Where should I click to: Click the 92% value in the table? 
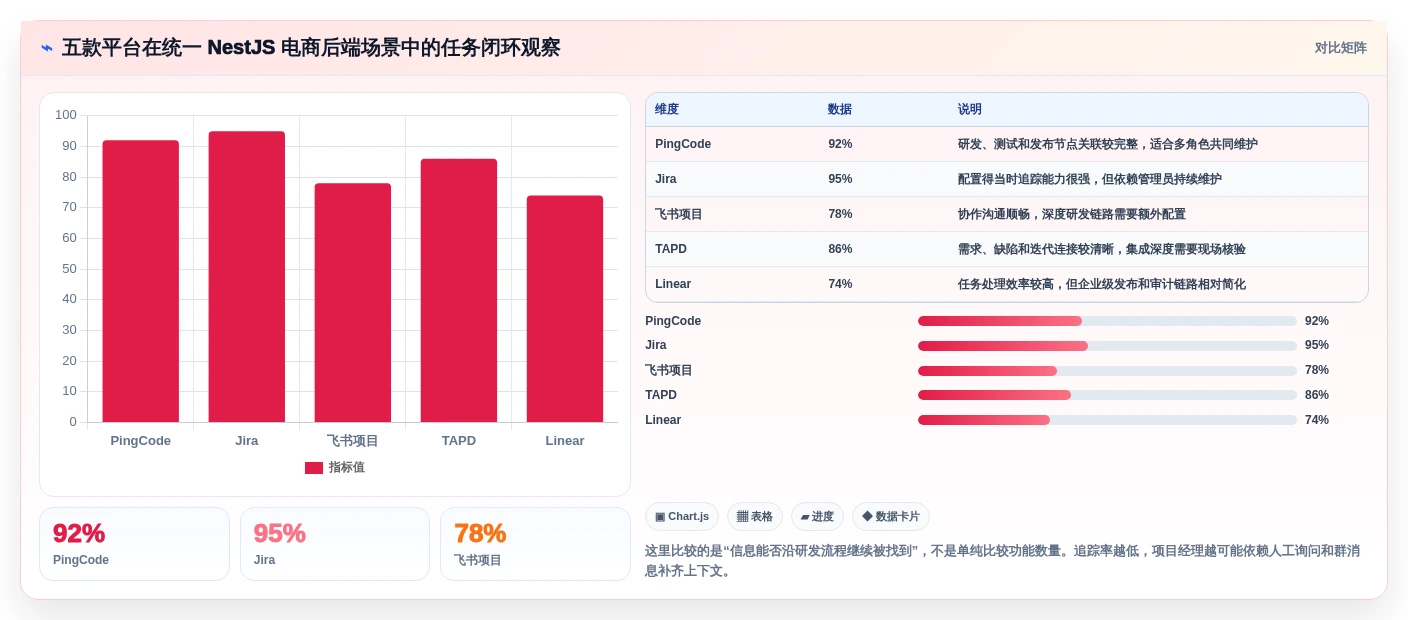point(840,144)
